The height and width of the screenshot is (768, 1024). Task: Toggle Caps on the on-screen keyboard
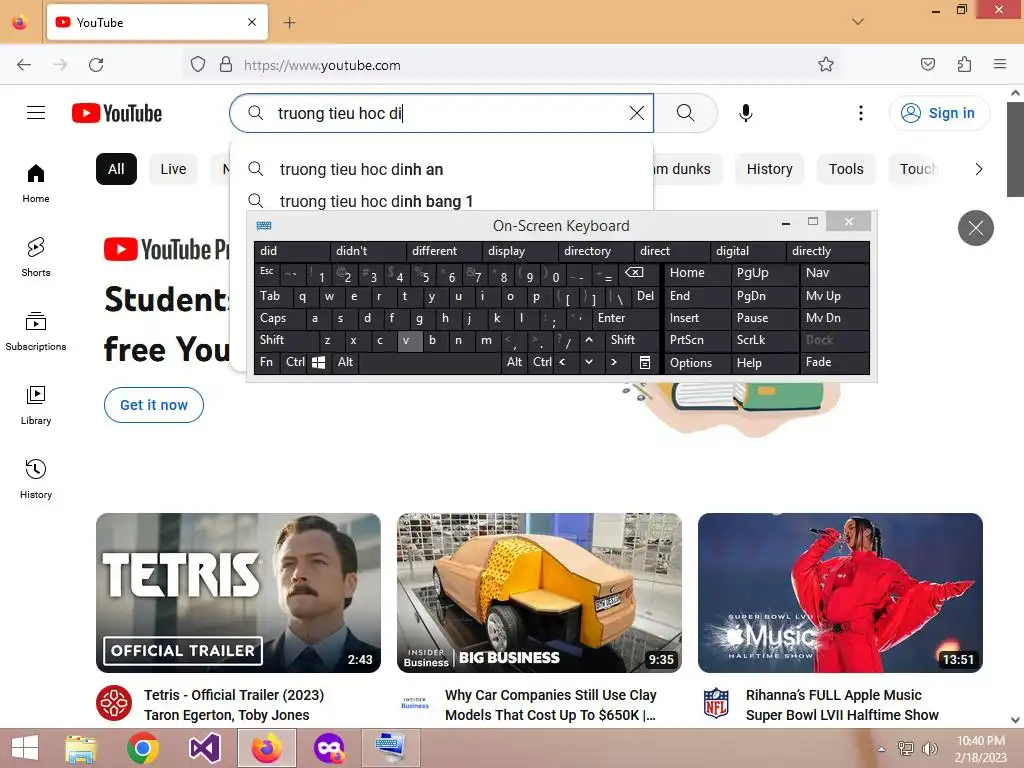pyautogui.click(x=280, y=318)
